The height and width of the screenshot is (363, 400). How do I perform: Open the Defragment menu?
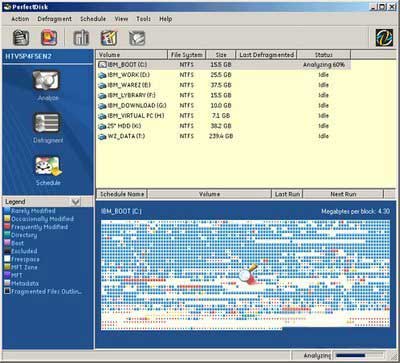click(55, 19)
